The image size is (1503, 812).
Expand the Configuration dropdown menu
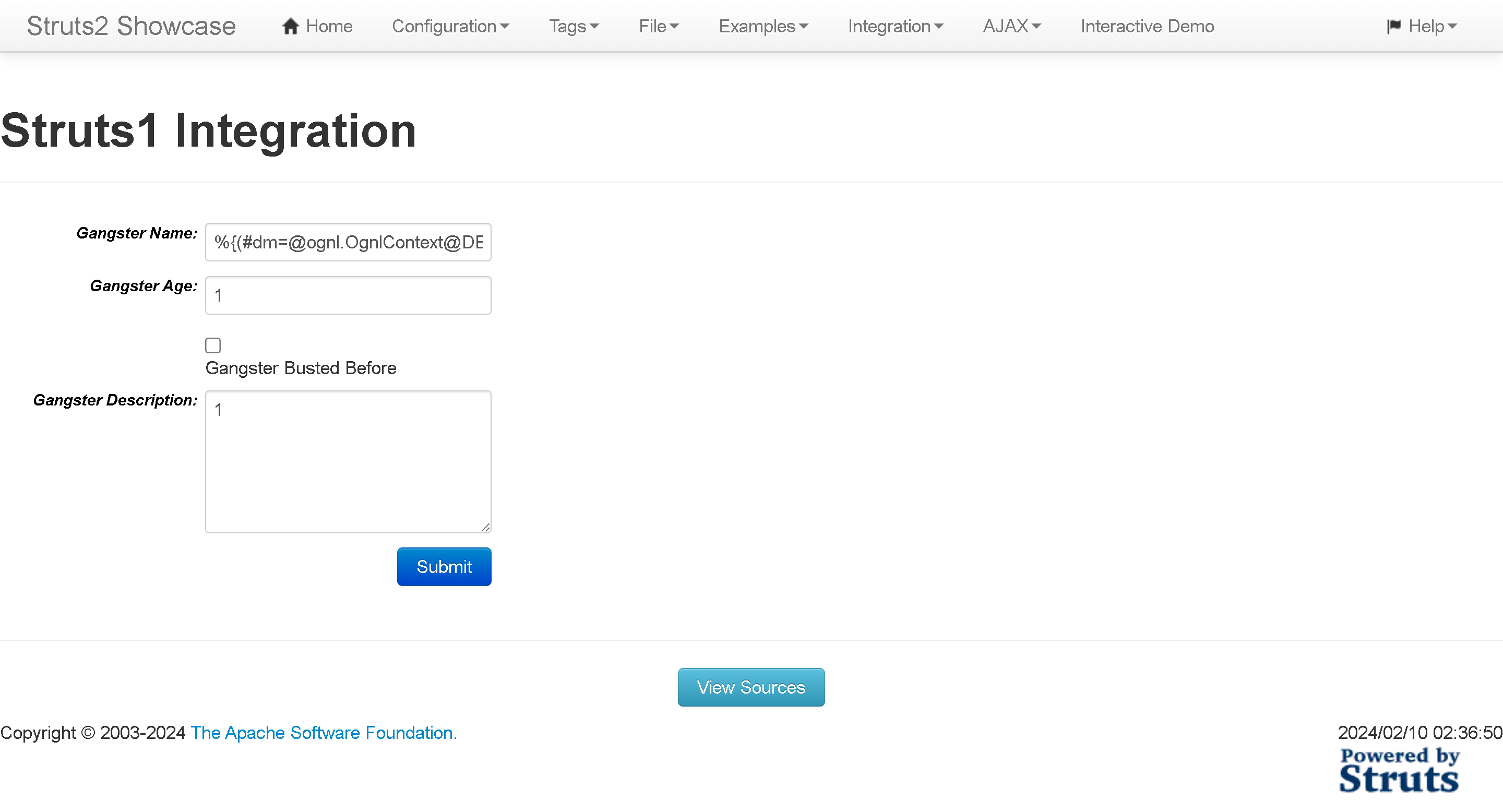coord(450,26)
